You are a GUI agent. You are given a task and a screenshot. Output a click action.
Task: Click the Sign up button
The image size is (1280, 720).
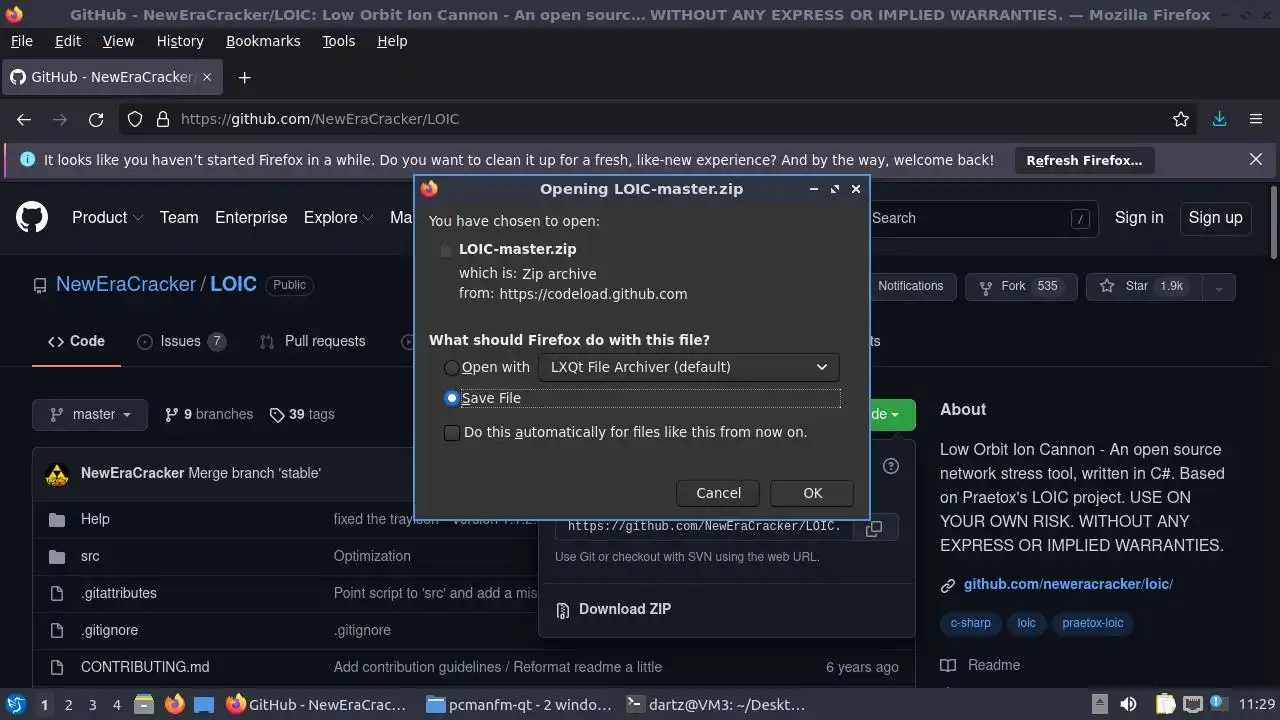pyautogui.click(x=1215, y=217)
